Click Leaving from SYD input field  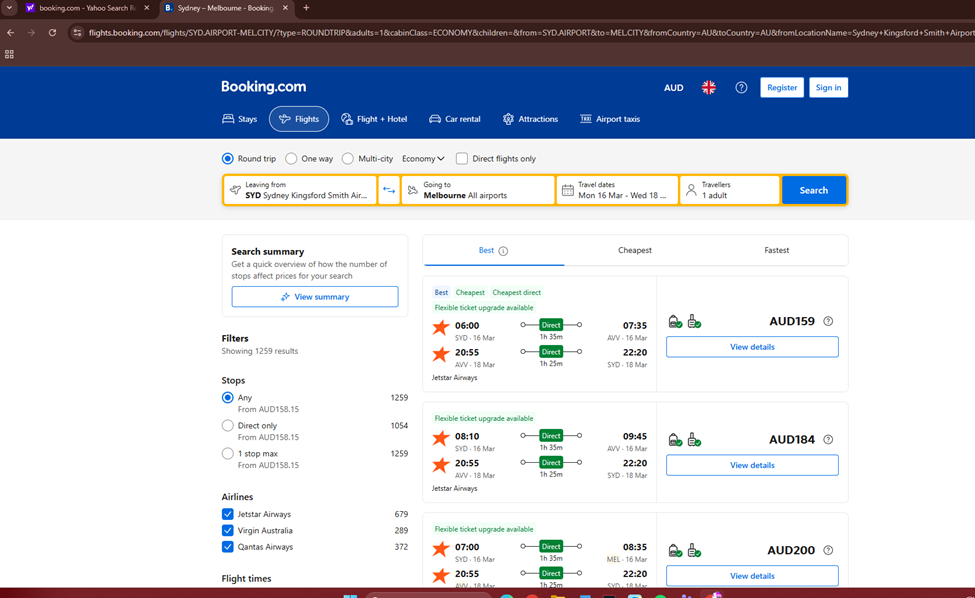coord(300,190)
